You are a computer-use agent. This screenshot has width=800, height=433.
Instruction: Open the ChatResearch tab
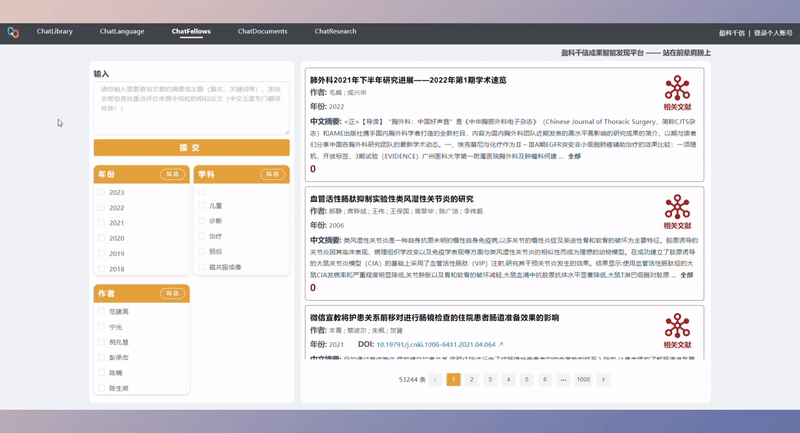pyautogui.click(x=335, y=32)
